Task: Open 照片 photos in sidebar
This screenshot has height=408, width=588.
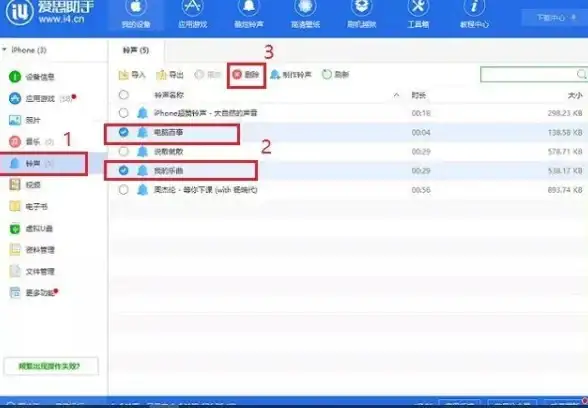Action: coord(25,120)
